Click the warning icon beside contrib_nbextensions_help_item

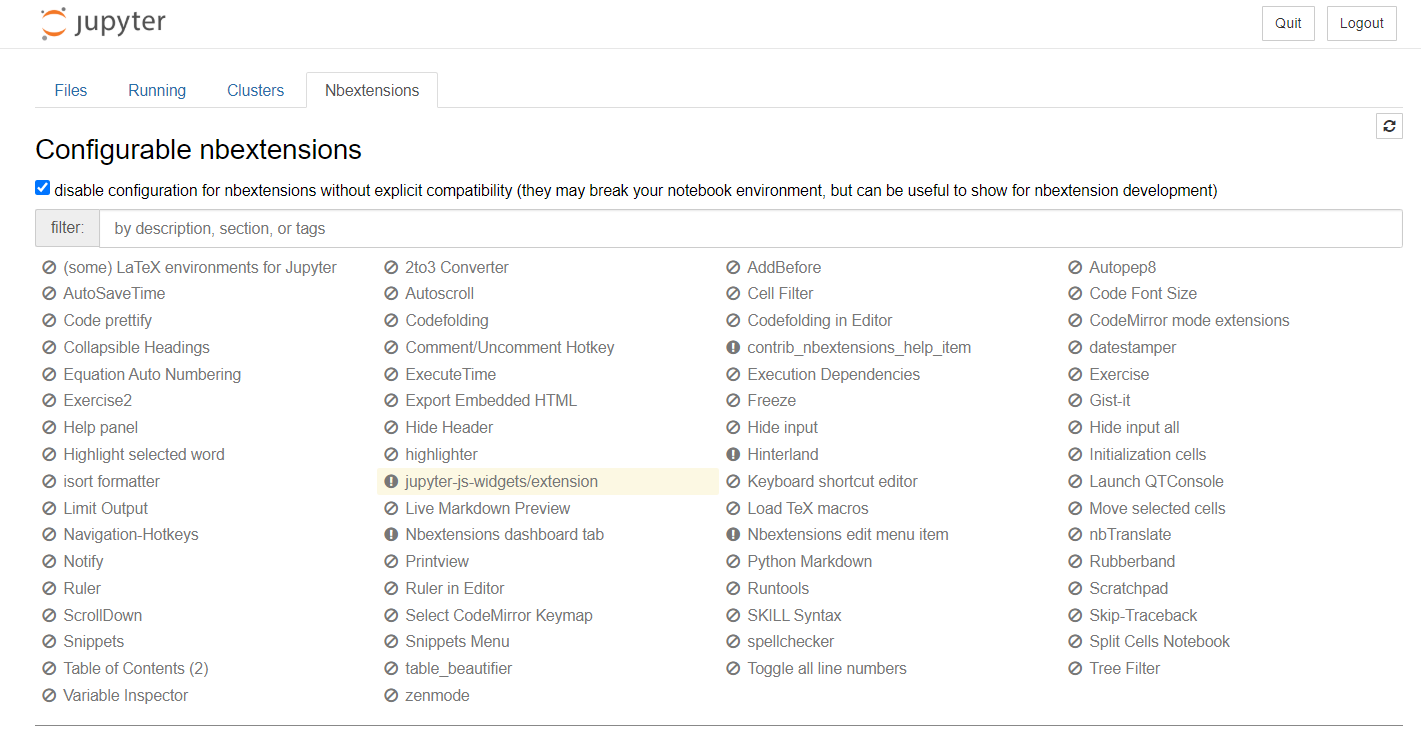733,348
